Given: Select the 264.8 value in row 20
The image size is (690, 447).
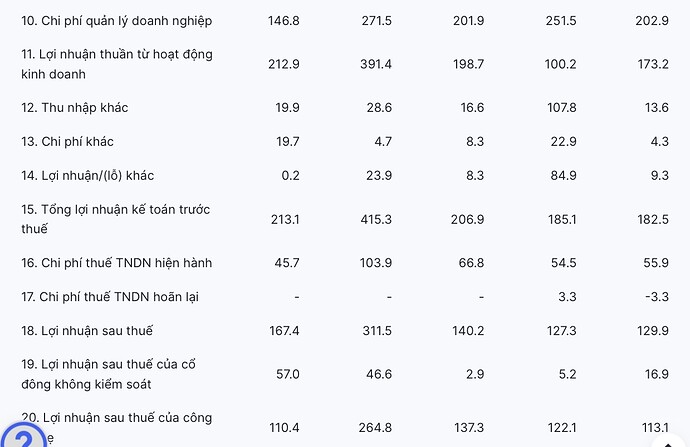Looking at the screenshot, I should tap(374, 427).
